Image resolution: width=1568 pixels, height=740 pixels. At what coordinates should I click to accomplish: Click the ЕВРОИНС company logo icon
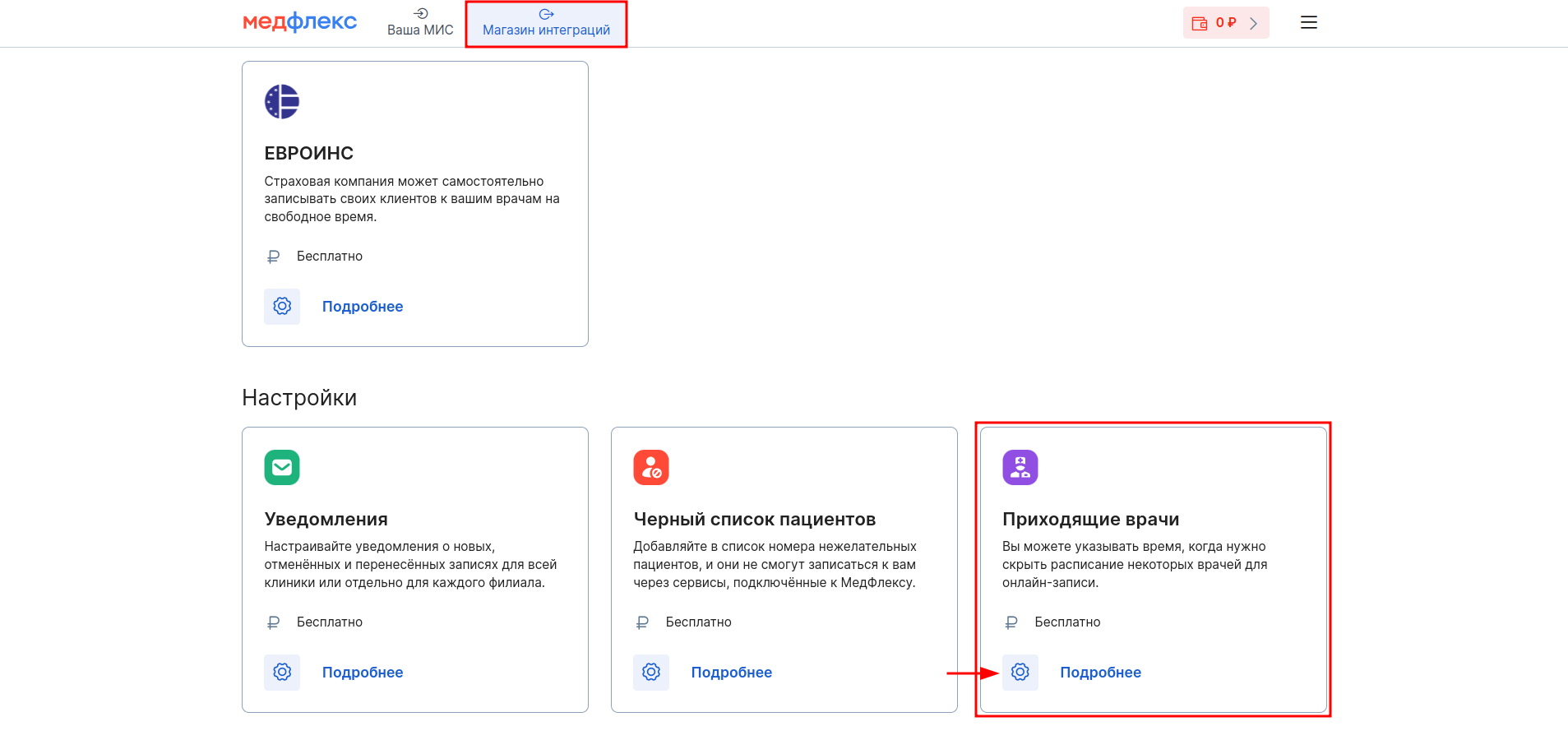(x=282, y=102)
